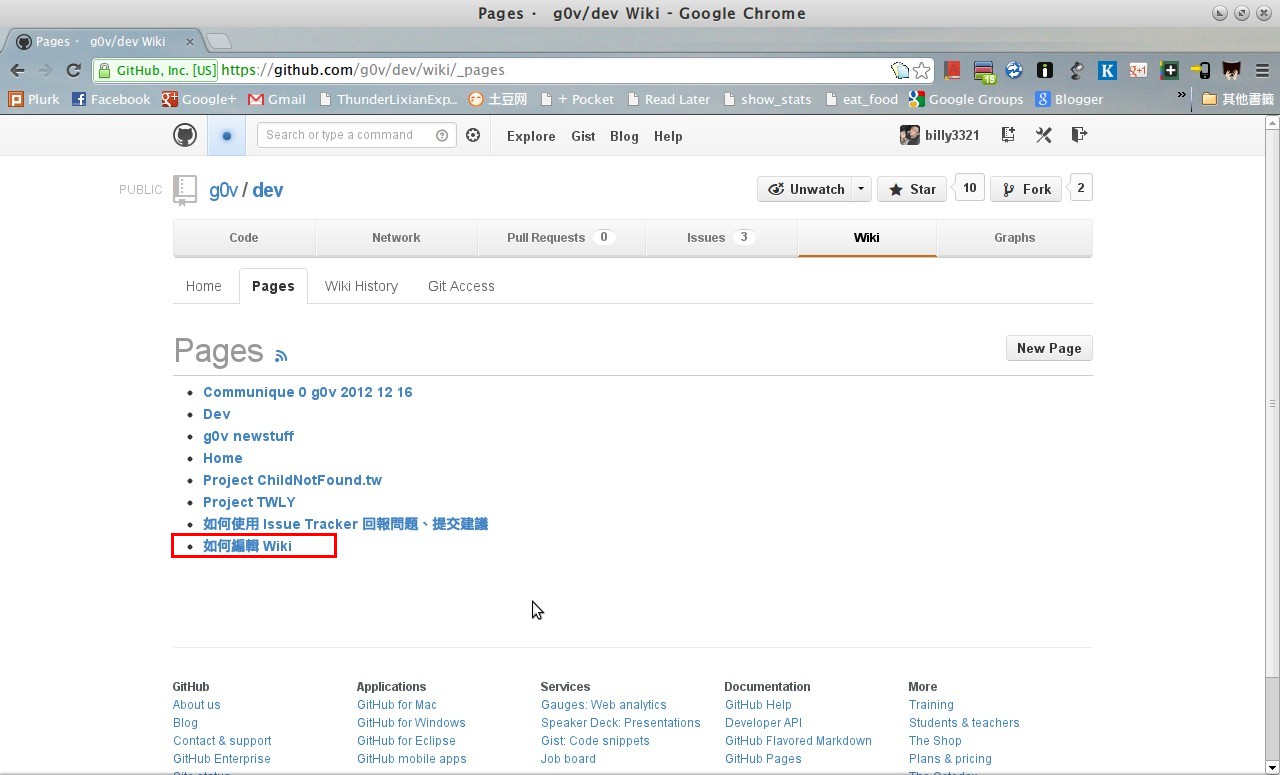
Task: Open the notifications indicator dot
Action: [x=227, y=135]
